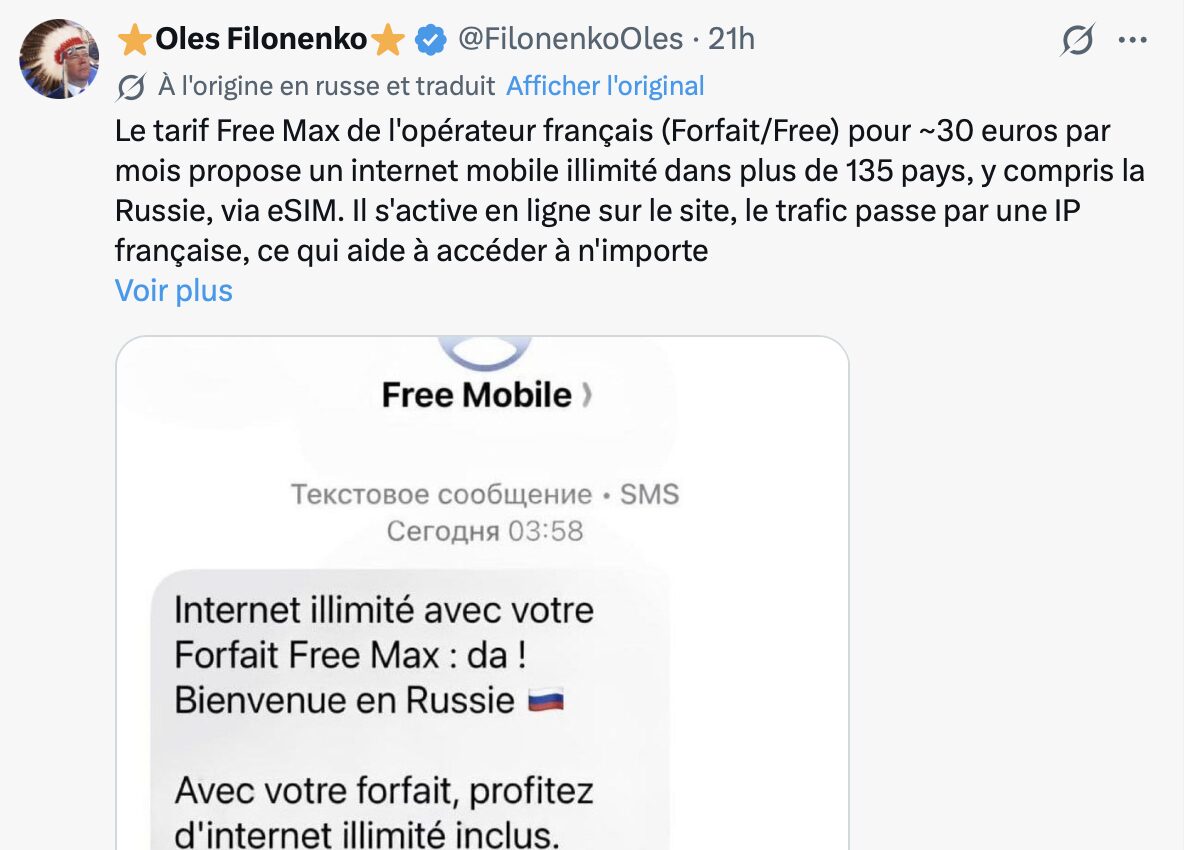Click the 'Сегодня 03:58' SMS timestamp
This screenshot has height=850, width=1184.
coord(484,530)
